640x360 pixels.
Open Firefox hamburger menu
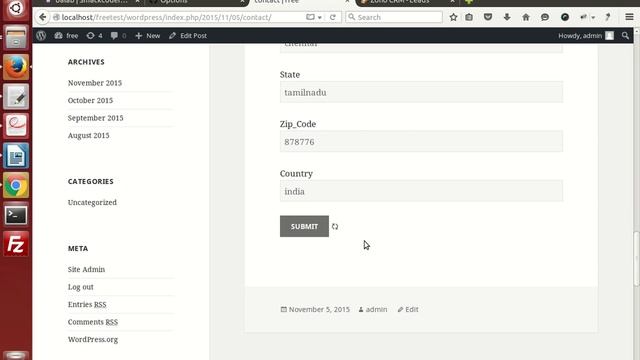pos(629,17)
